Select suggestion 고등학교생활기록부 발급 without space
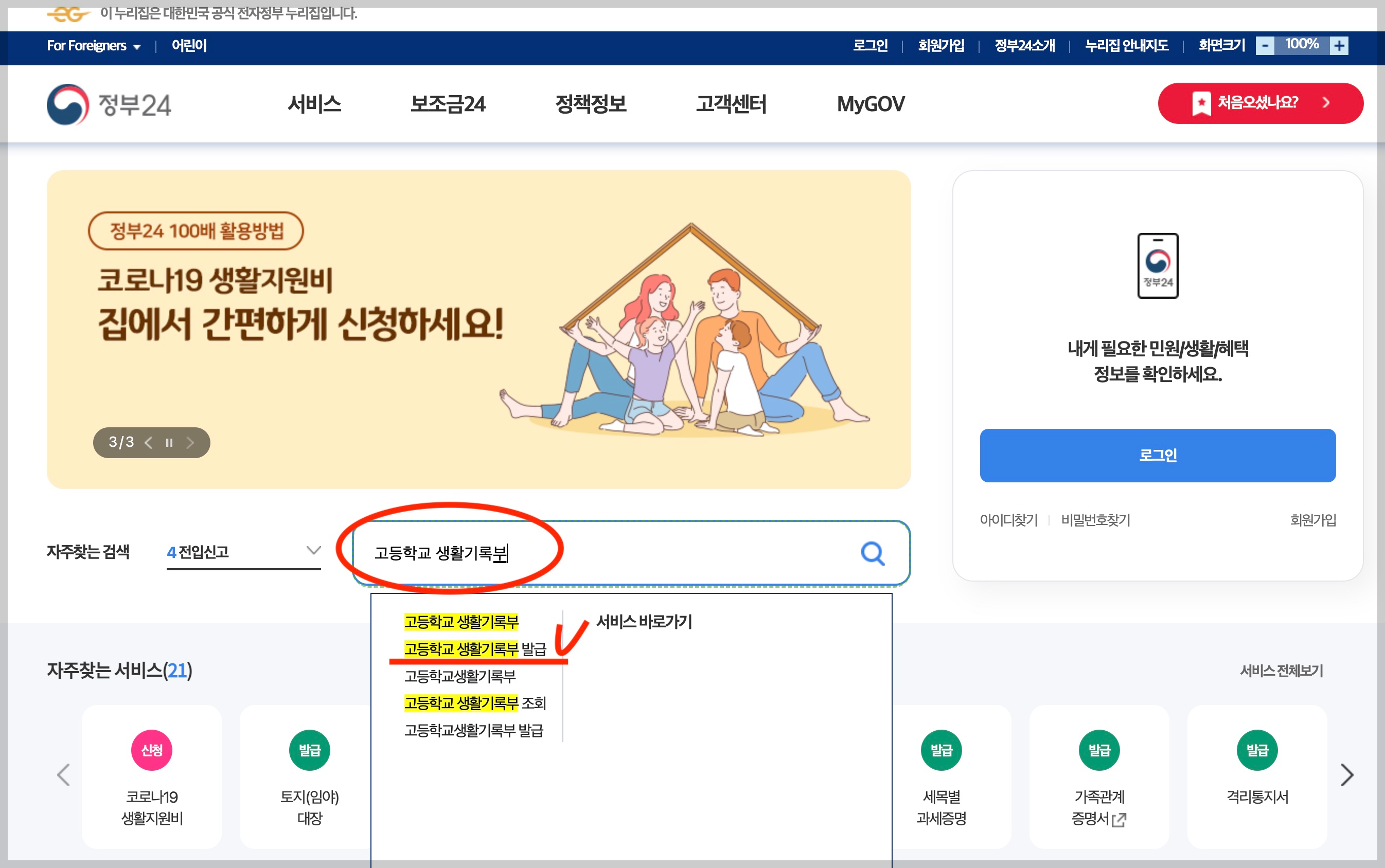Screen dimensions: 1385x868 coord(474,730)
